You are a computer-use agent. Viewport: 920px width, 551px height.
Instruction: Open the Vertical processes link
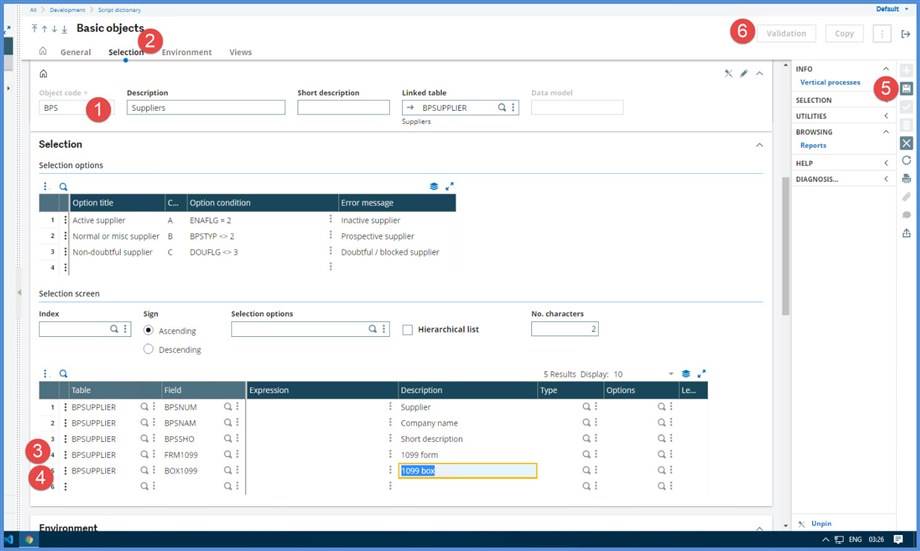point(830,83)
